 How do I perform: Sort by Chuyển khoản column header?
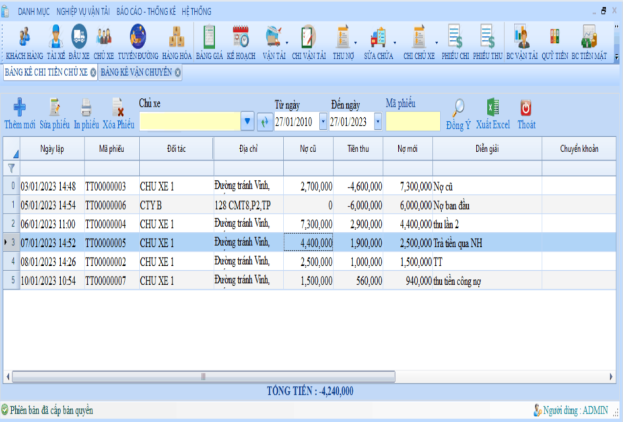pyautogui.click(x=579, y=149)
